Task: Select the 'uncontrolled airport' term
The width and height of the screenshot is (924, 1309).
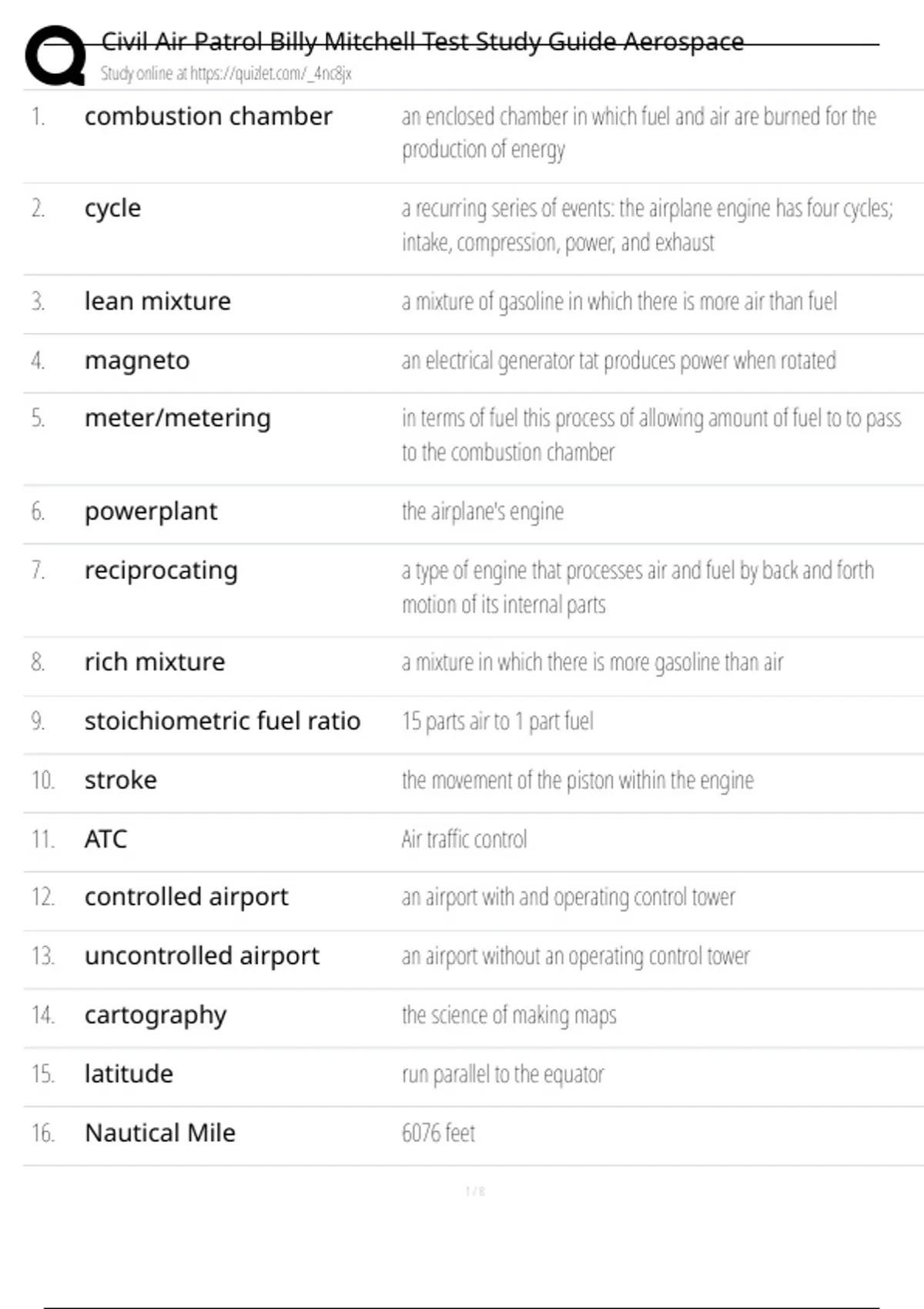Action: coord(202,956)
